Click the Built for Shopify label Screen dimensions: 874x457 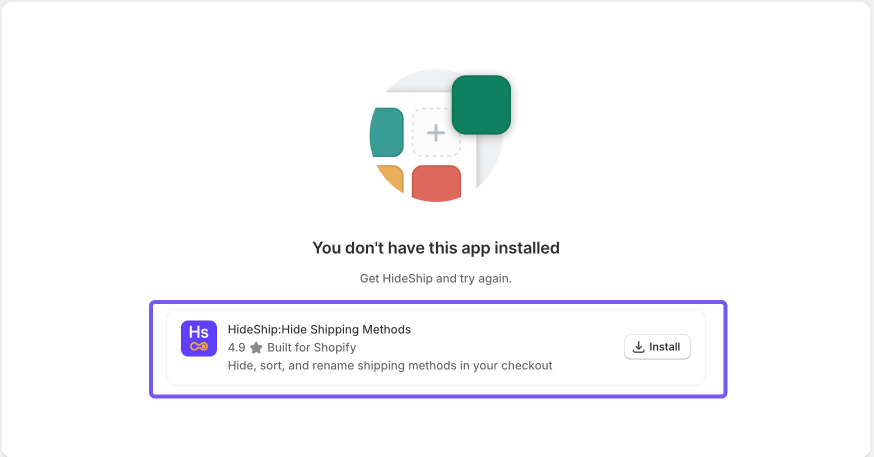click(x=311, y=348)
